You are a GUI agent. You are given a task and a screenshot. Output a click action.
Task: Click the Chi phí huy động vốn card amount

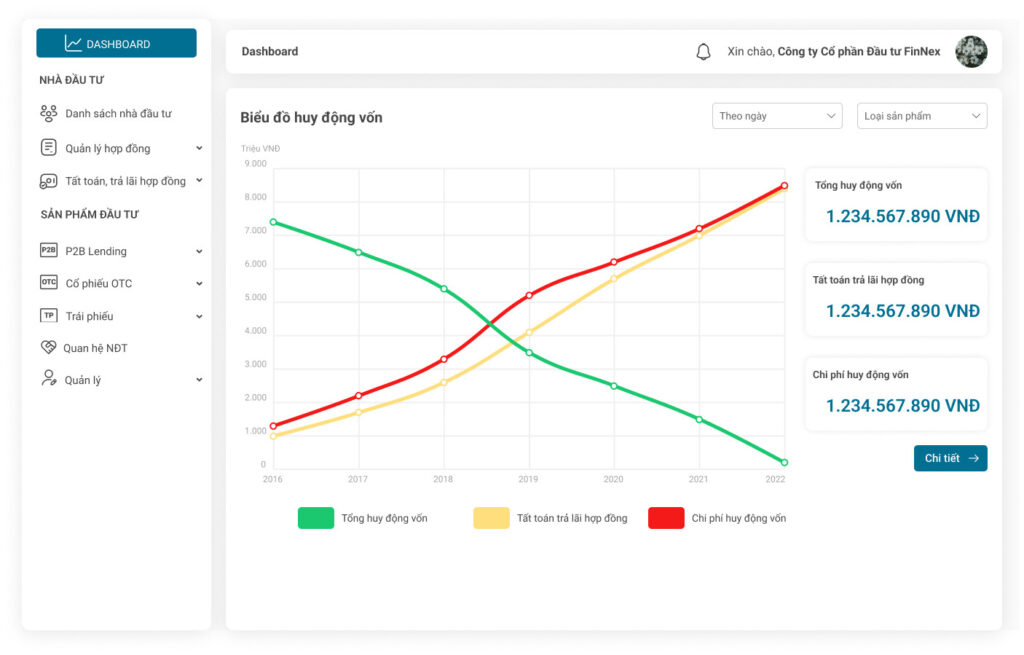tap(903, 406)
